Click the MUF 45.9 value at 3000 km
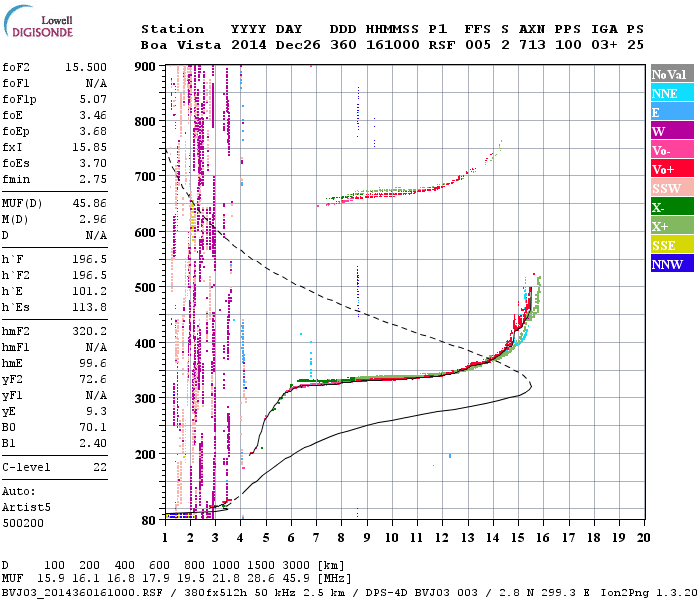This screenshot has height=600, width=700. [296, 579]
